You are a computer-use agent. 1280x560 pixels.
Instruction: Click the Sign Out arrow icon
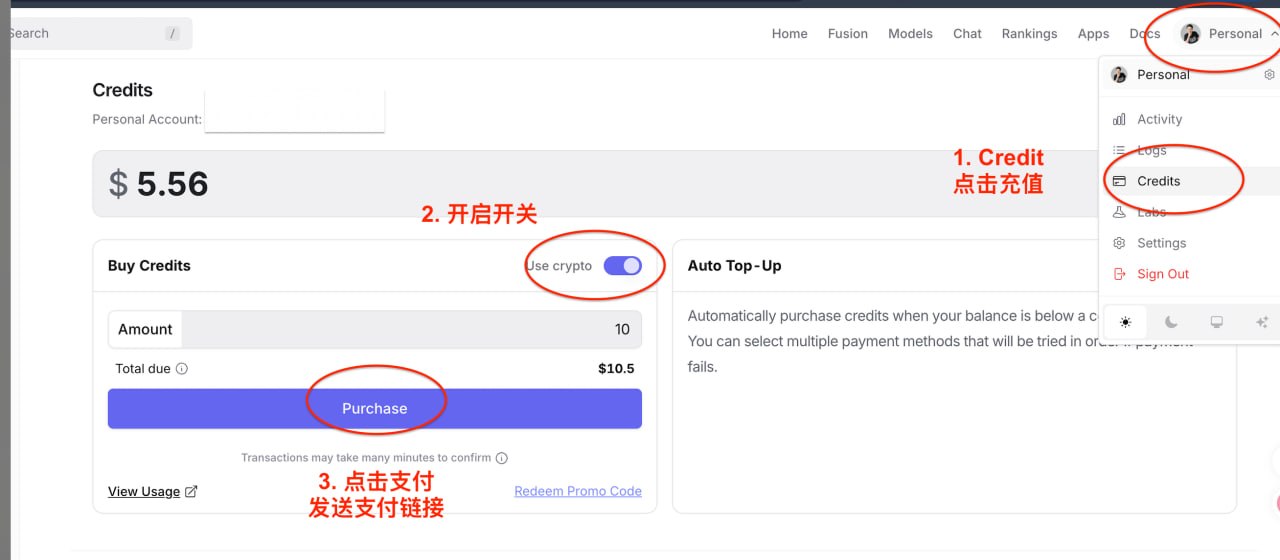(x=1119, y=274)
